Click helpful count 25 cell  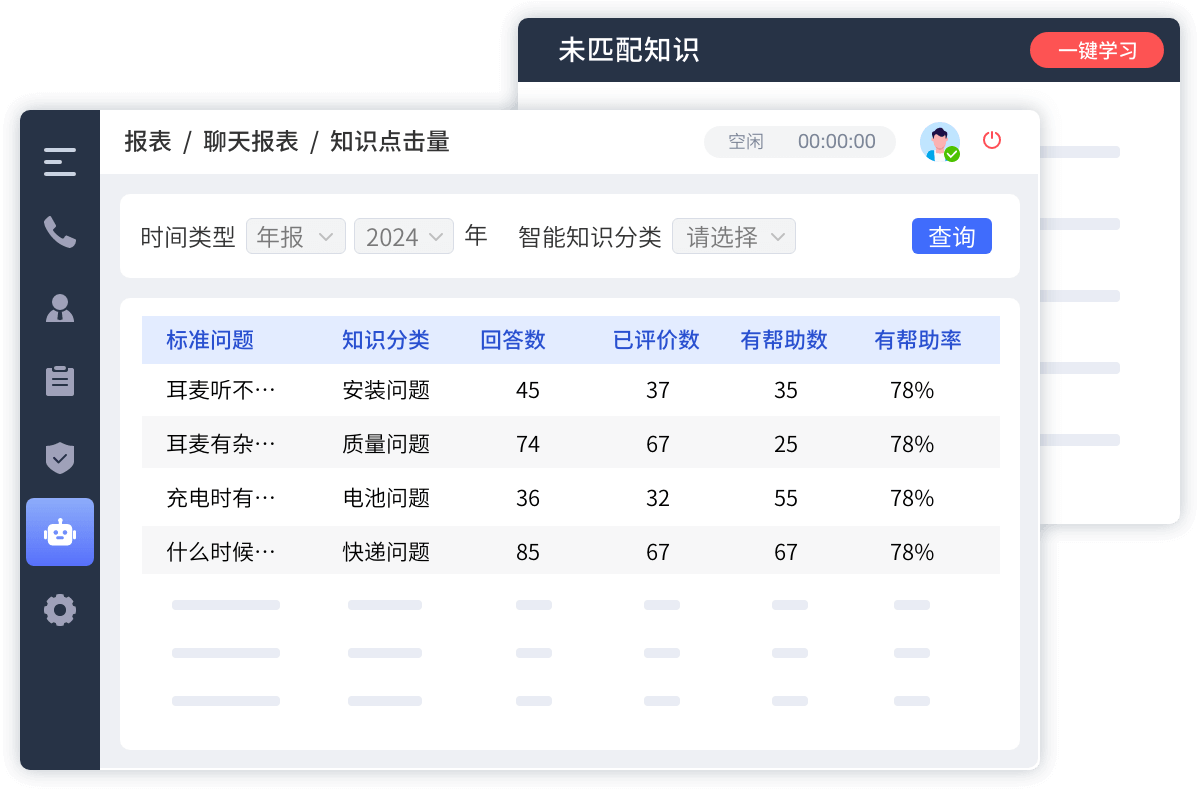(x=786, y=444)
